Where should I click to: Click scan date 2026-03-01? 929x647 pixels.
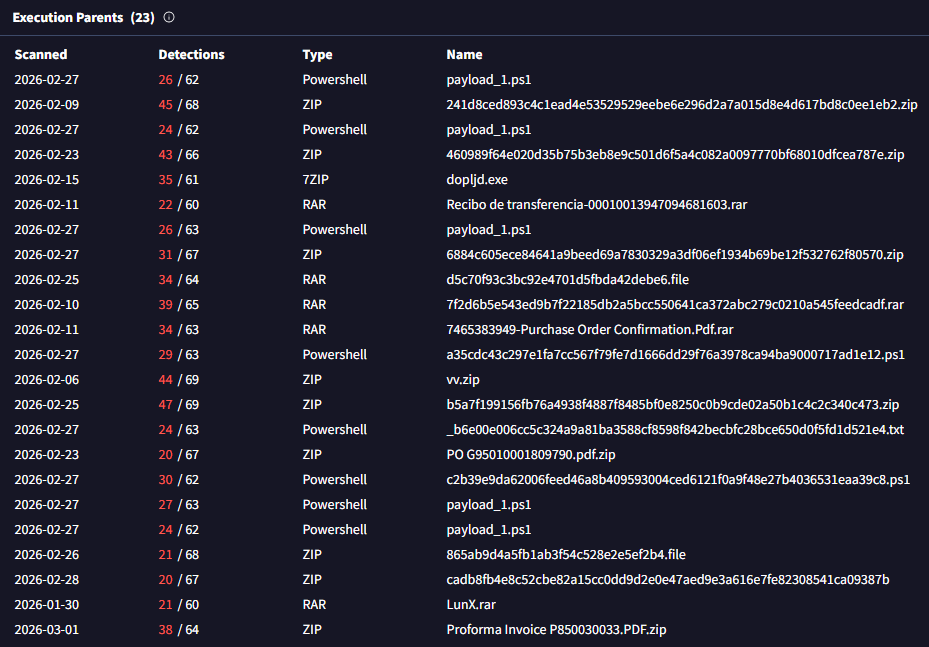(x=46, y=630)
